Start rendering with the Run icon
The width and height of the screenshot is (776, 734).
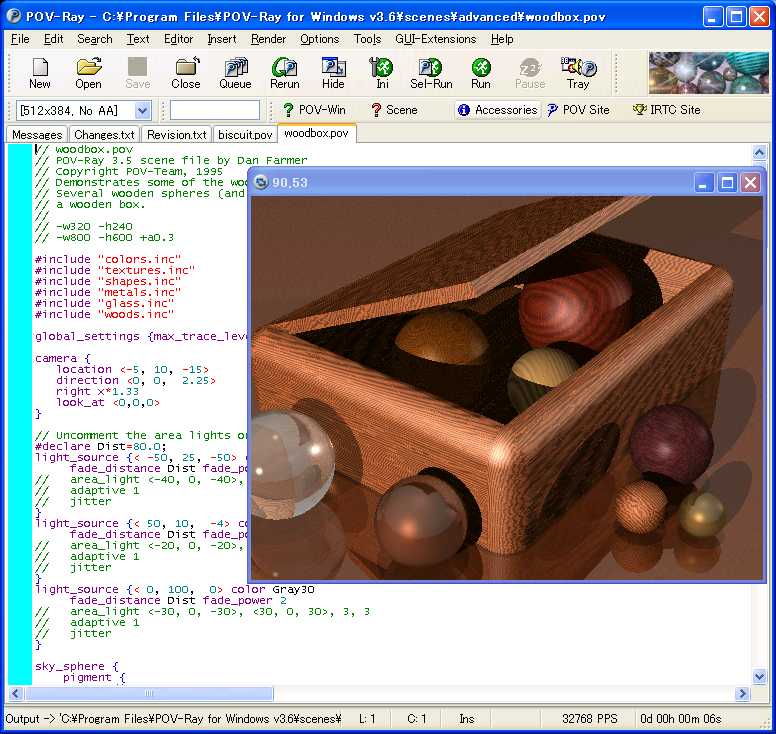point(481,73)
